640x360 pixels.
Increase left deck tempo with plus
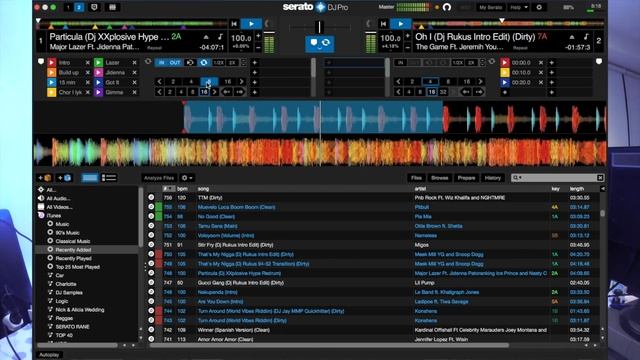pyautogui.click(x=258, y=36)
